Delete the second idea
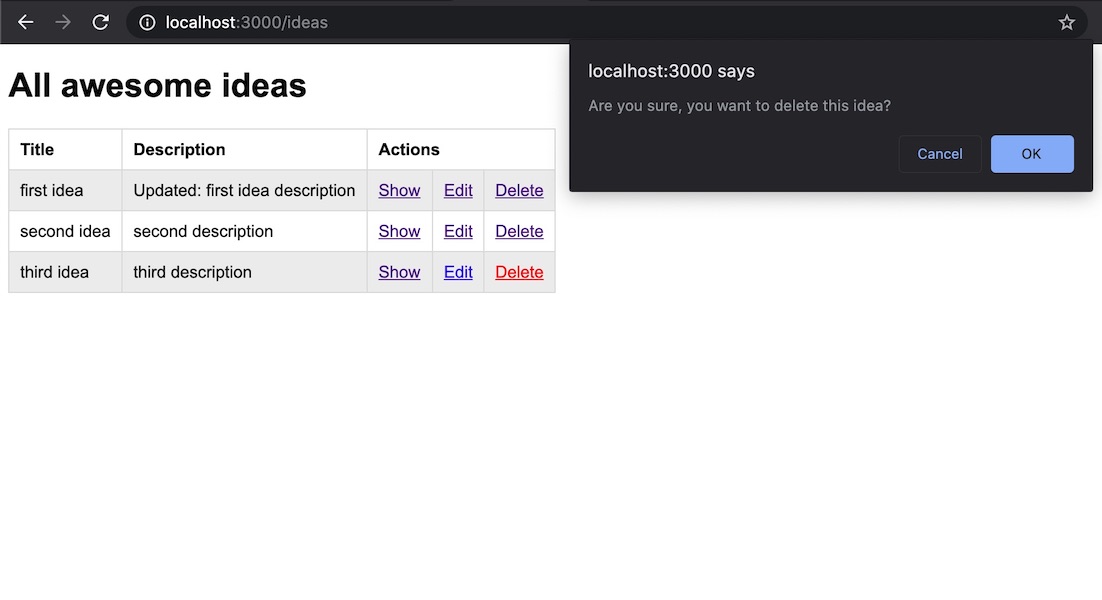The width and height of the screenshot is (1102, 600). (x=519, y=231)
